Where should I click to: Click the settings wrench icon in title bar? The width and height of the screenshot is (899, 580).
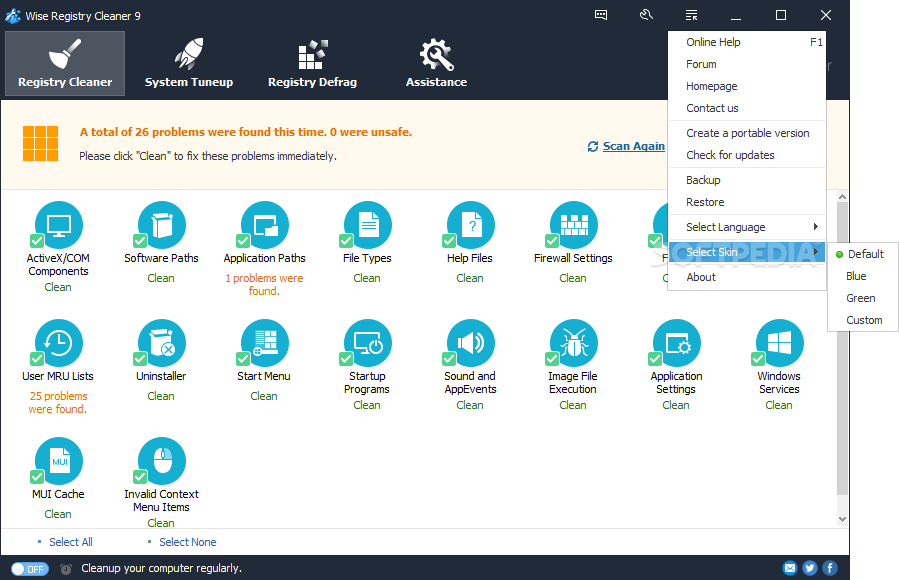click(646, 15)
